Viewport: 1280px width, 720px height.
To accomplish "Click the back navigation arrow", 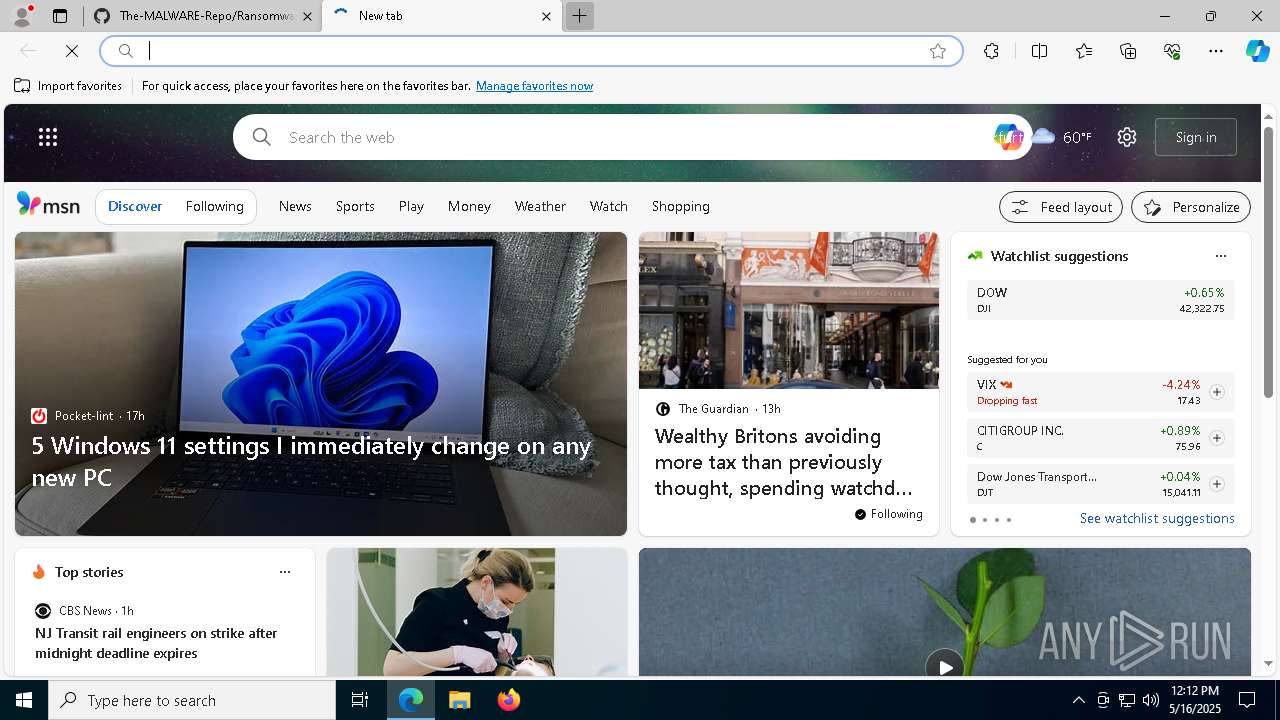I will (28, 51).
